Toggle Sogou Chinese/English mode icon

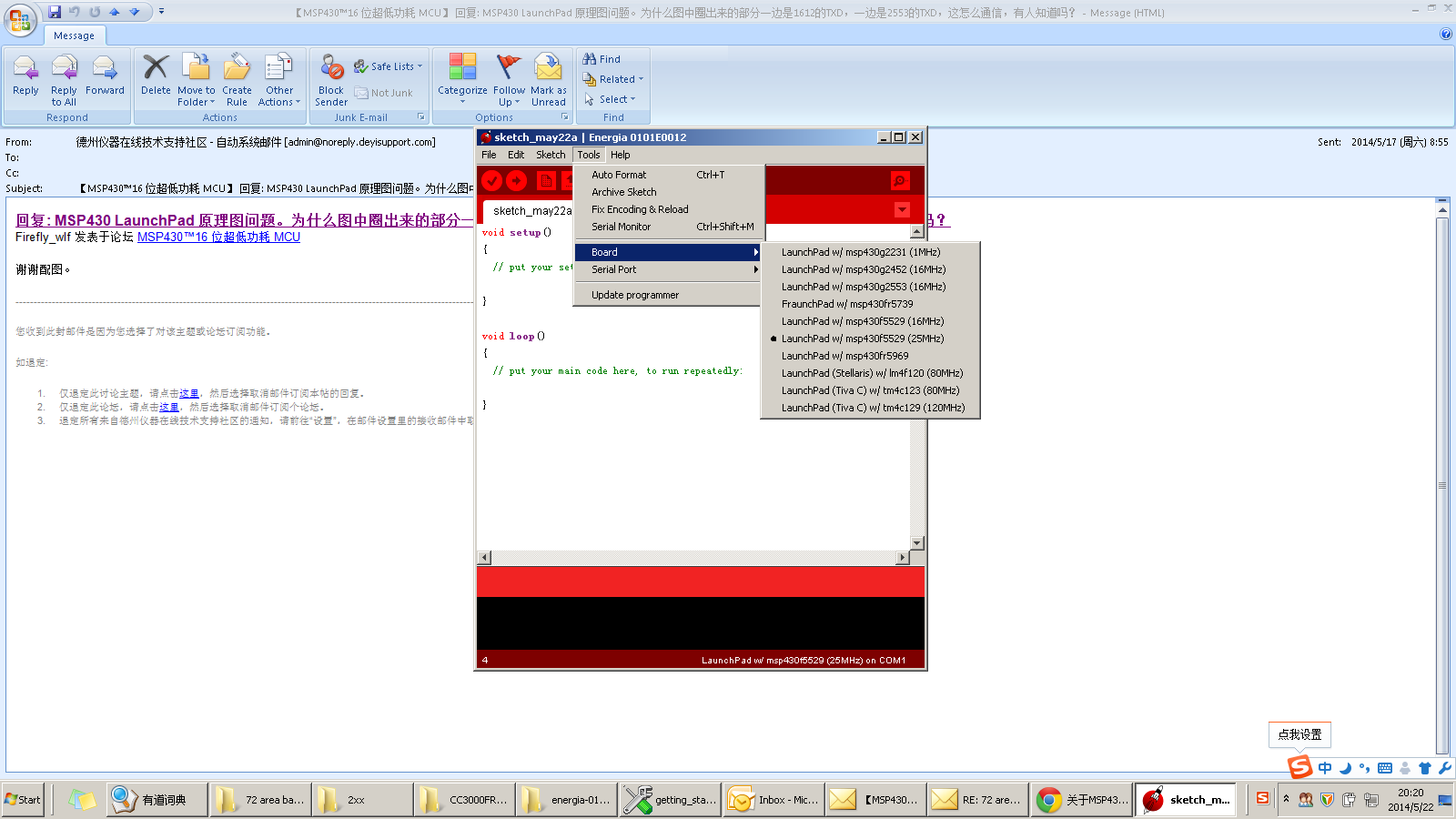(1325, 768)
